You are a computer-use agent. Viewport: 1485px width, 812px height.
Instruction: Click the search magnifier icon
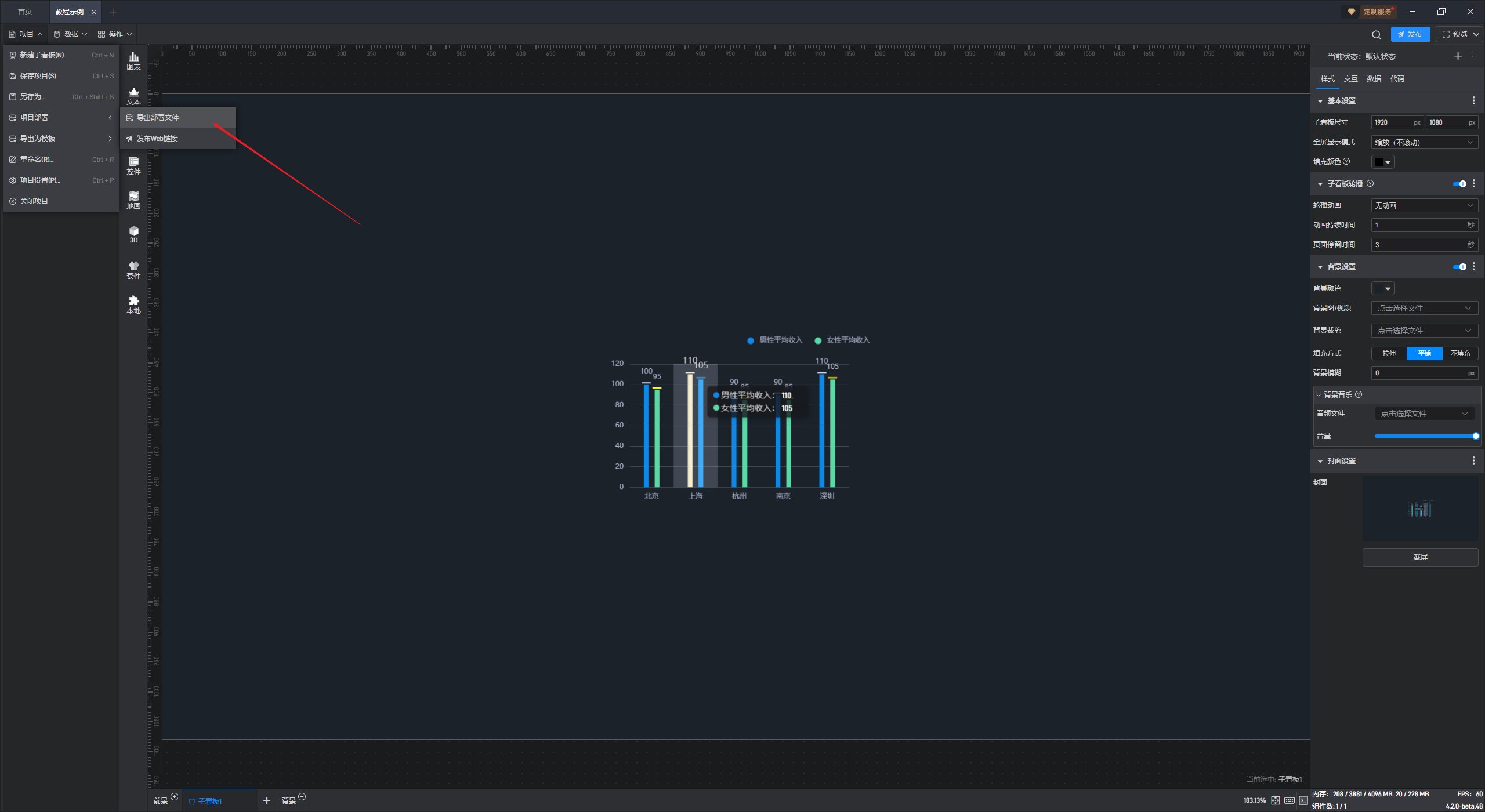pos(1376,34)
